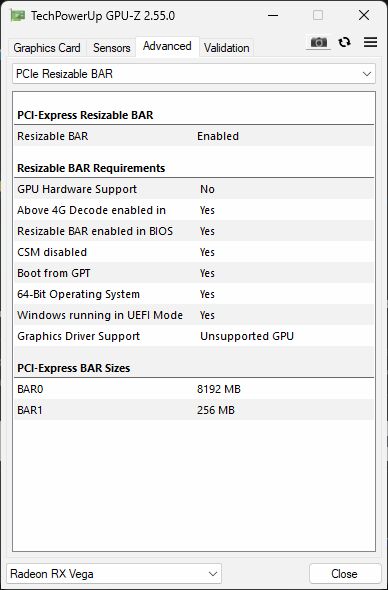Open the Sensors tab

point(111,48)
